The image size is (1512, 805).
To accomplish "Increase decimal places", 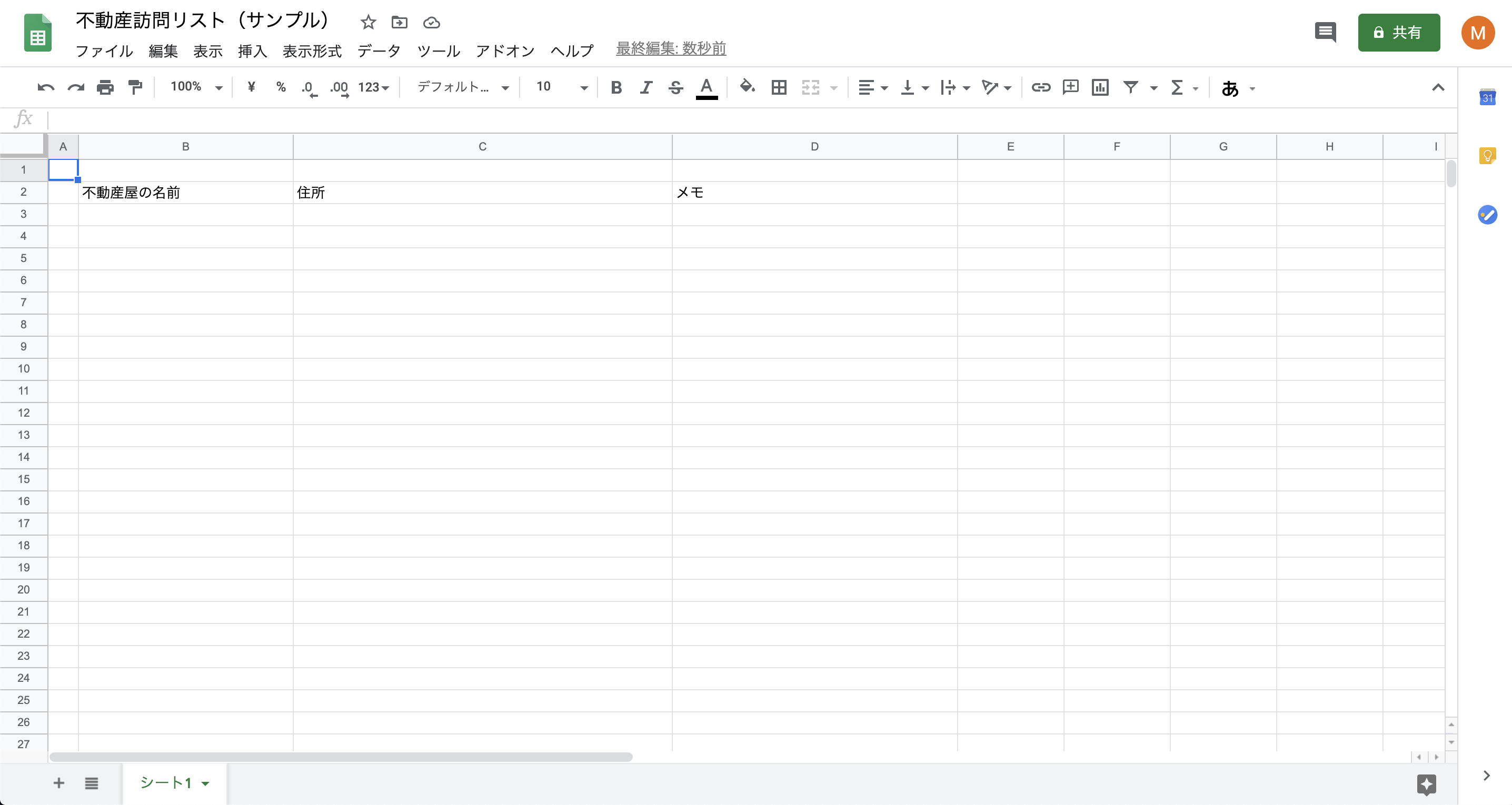I will pyautogui.click(x=340, y=88).
